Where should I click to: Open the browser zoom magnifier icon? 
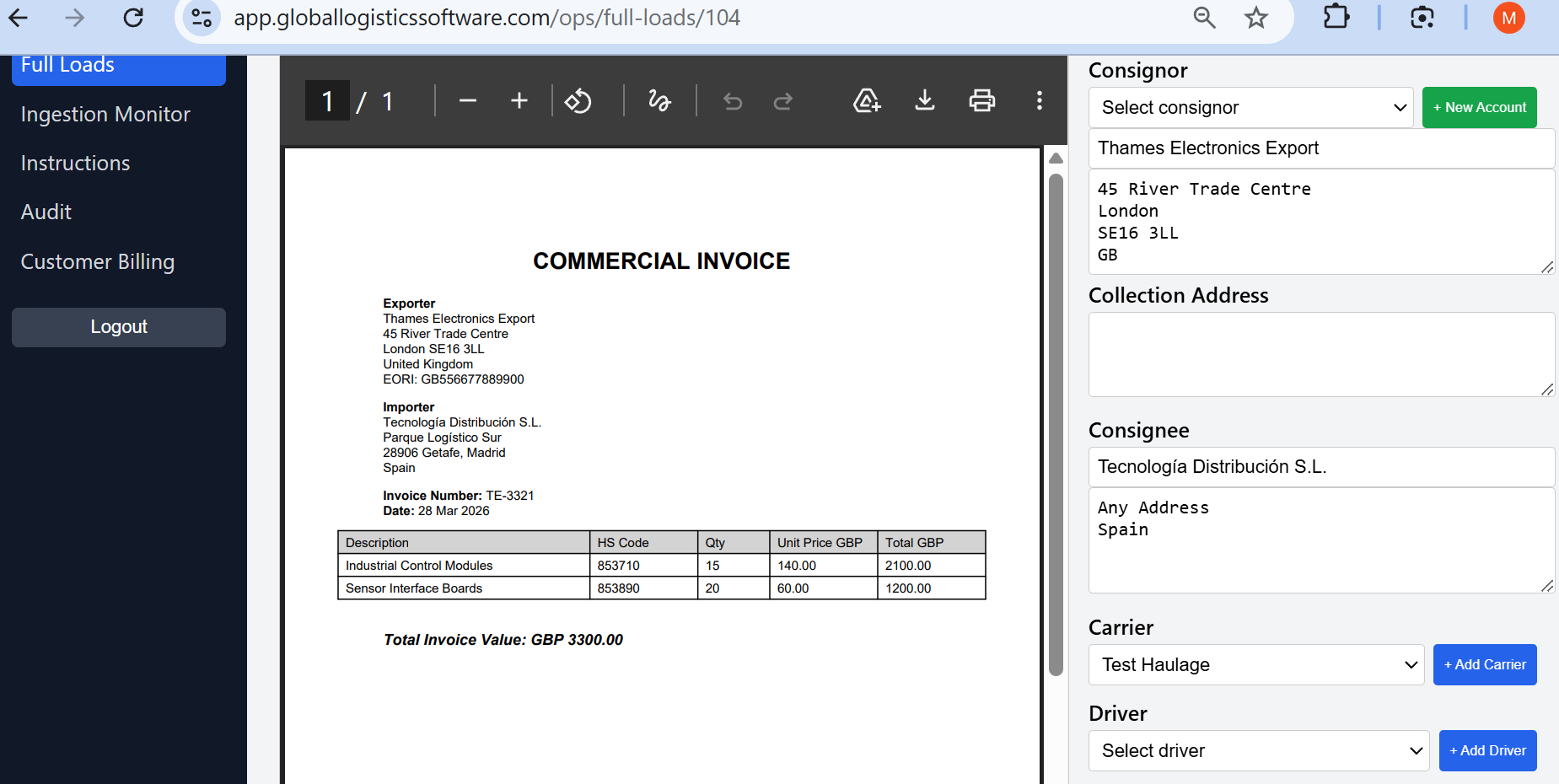pyautogui.click(x=1205, y=18)
